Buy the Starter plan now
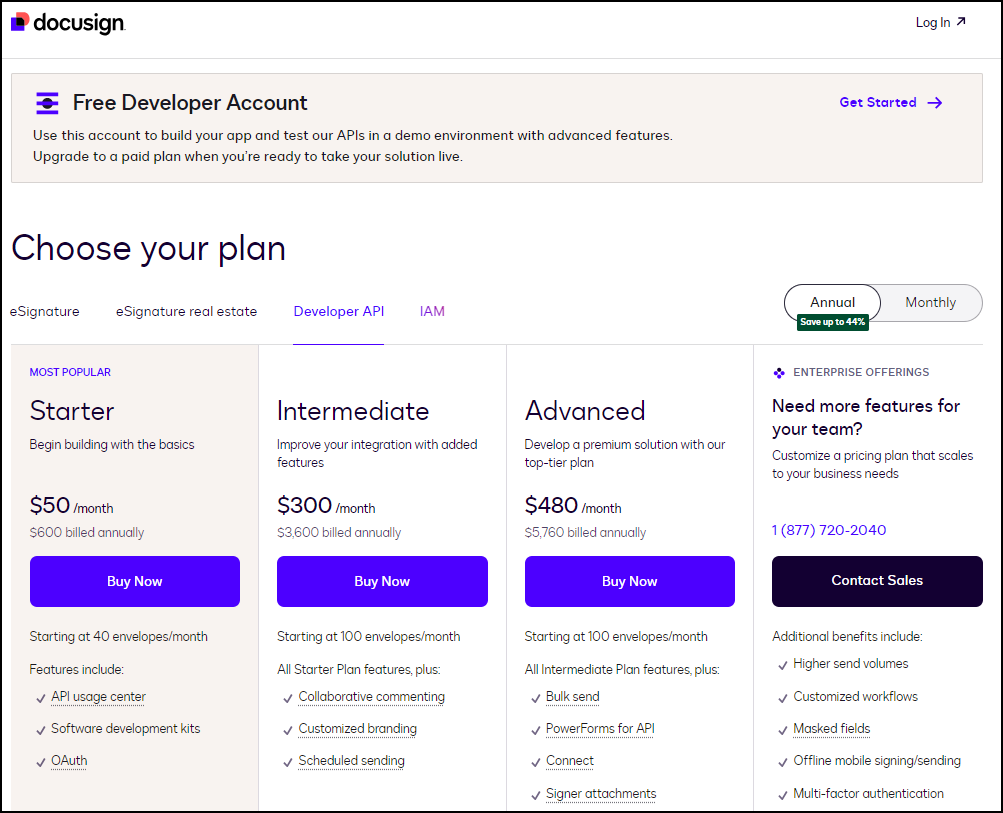 135,581
